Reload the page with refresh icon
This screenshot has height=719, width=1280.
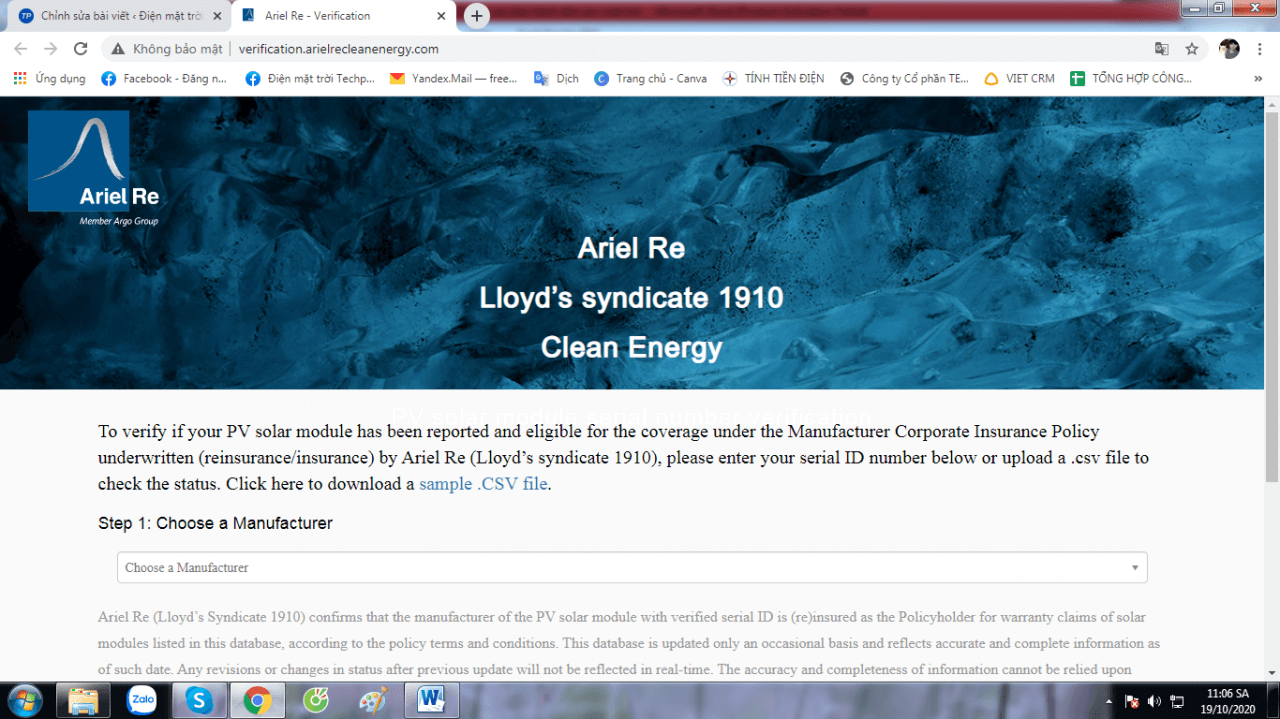click(81, 49)
